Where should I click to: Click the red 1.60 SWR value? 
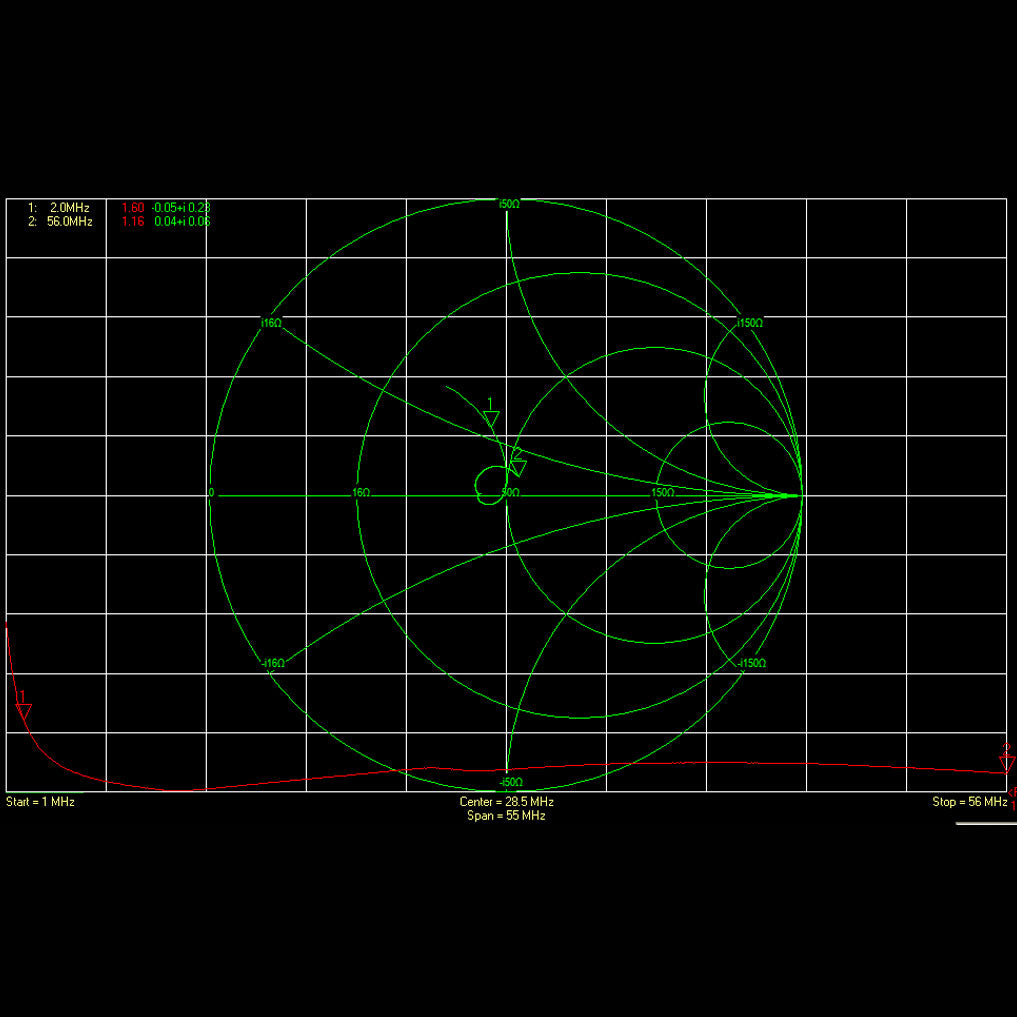pos(133,207)
